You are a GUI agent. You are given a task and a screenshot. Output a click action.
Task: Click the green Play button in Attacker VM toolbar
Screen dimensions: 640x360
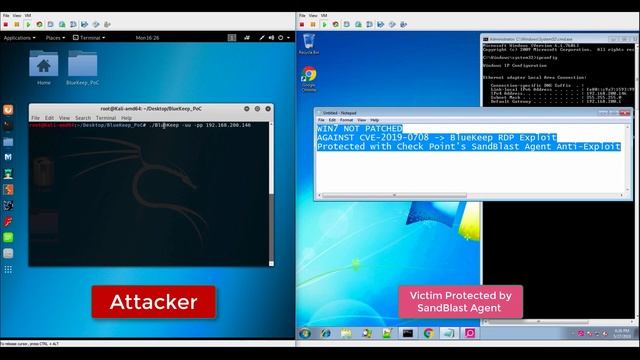click(x=28, y=25)
